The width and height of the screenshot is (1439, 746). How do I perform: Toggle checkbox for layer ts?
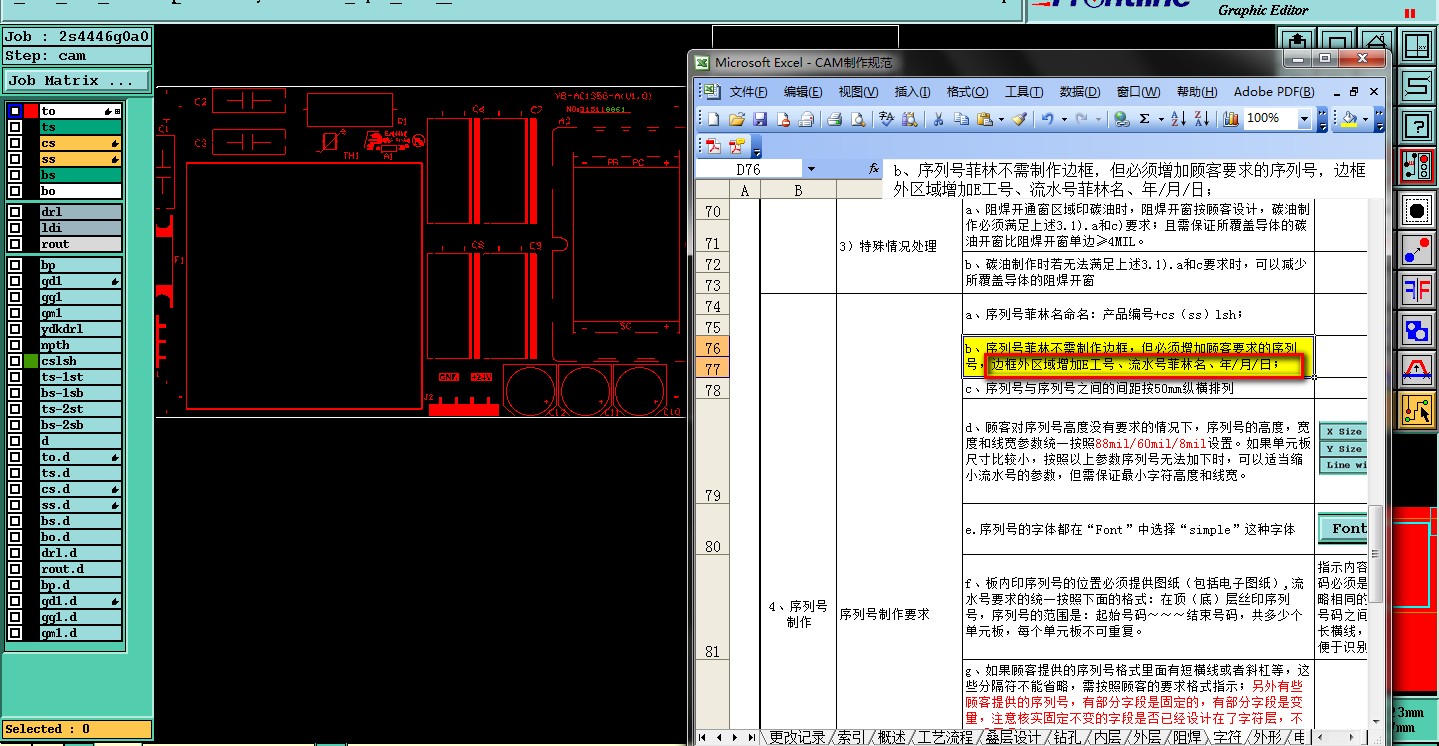pos(15,127)
